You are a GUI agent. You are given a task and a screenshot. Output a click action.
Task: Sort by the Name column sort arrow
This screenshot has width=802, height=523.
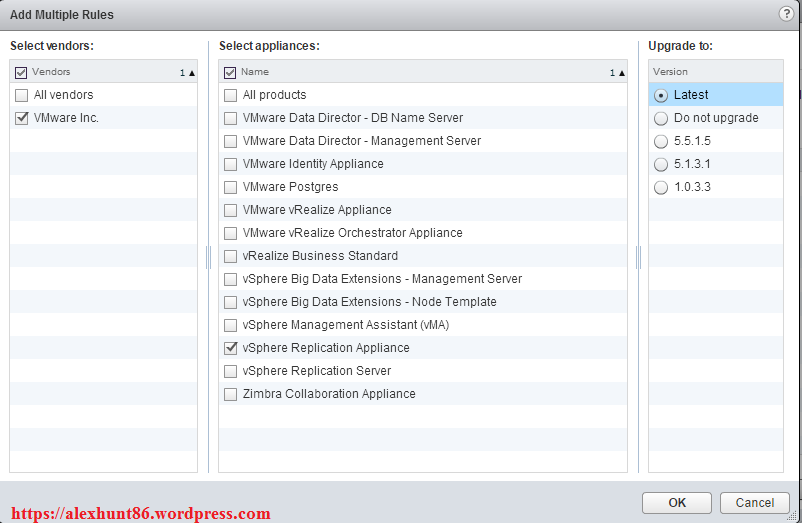pyautogui.click(x=622, y=73)
